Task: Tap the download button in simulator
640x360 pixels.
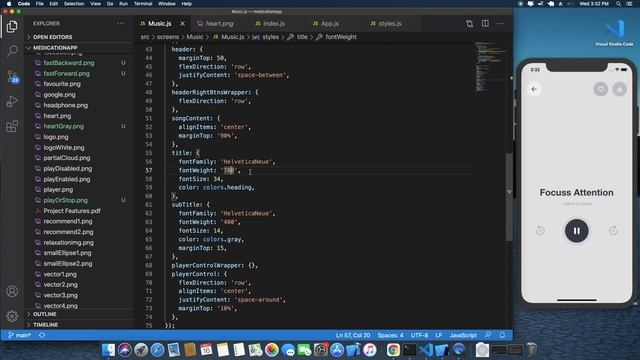Action: click(620, 89)
